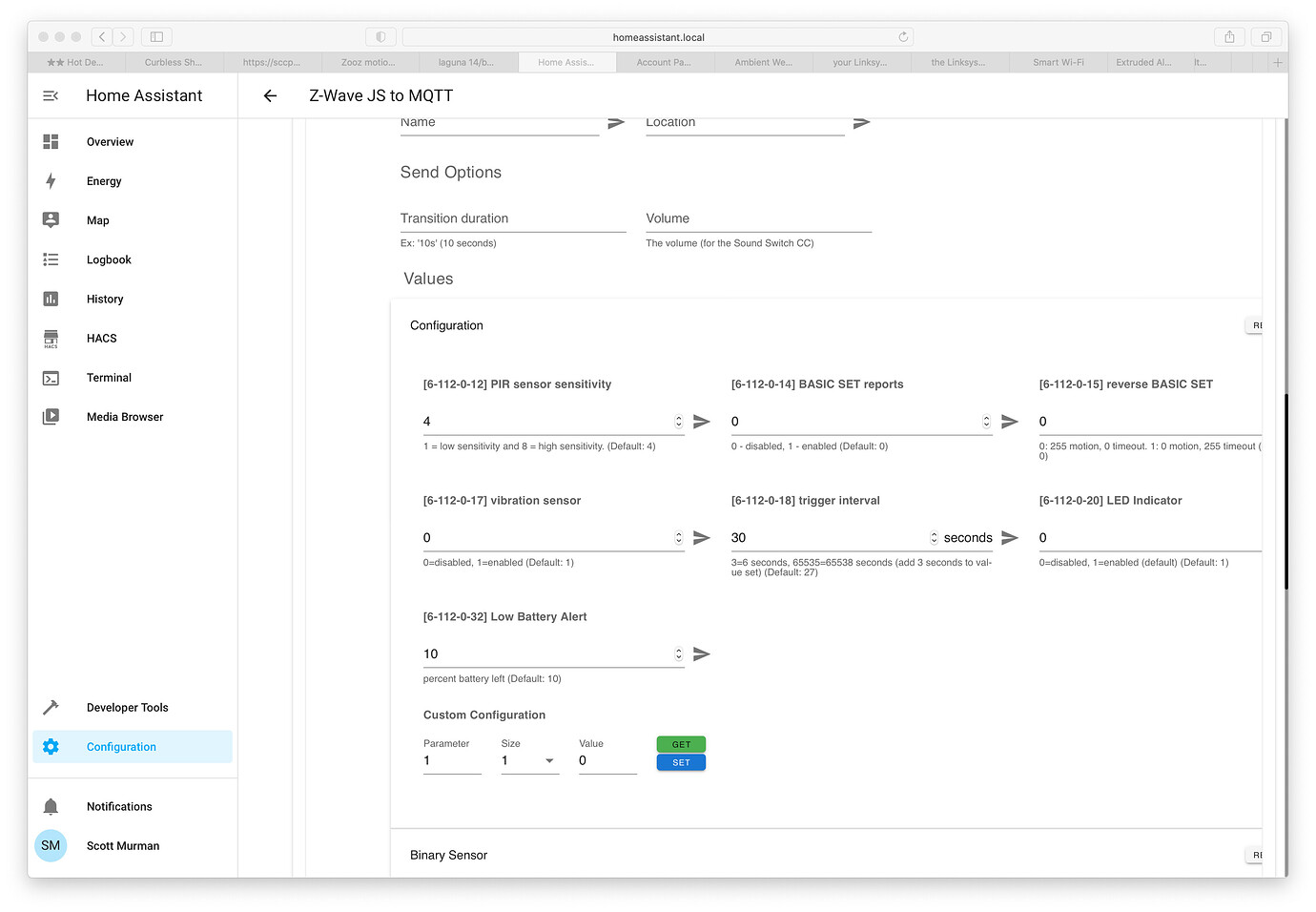
Task: Open Scott Murman's profile
Action: [133, 846]
